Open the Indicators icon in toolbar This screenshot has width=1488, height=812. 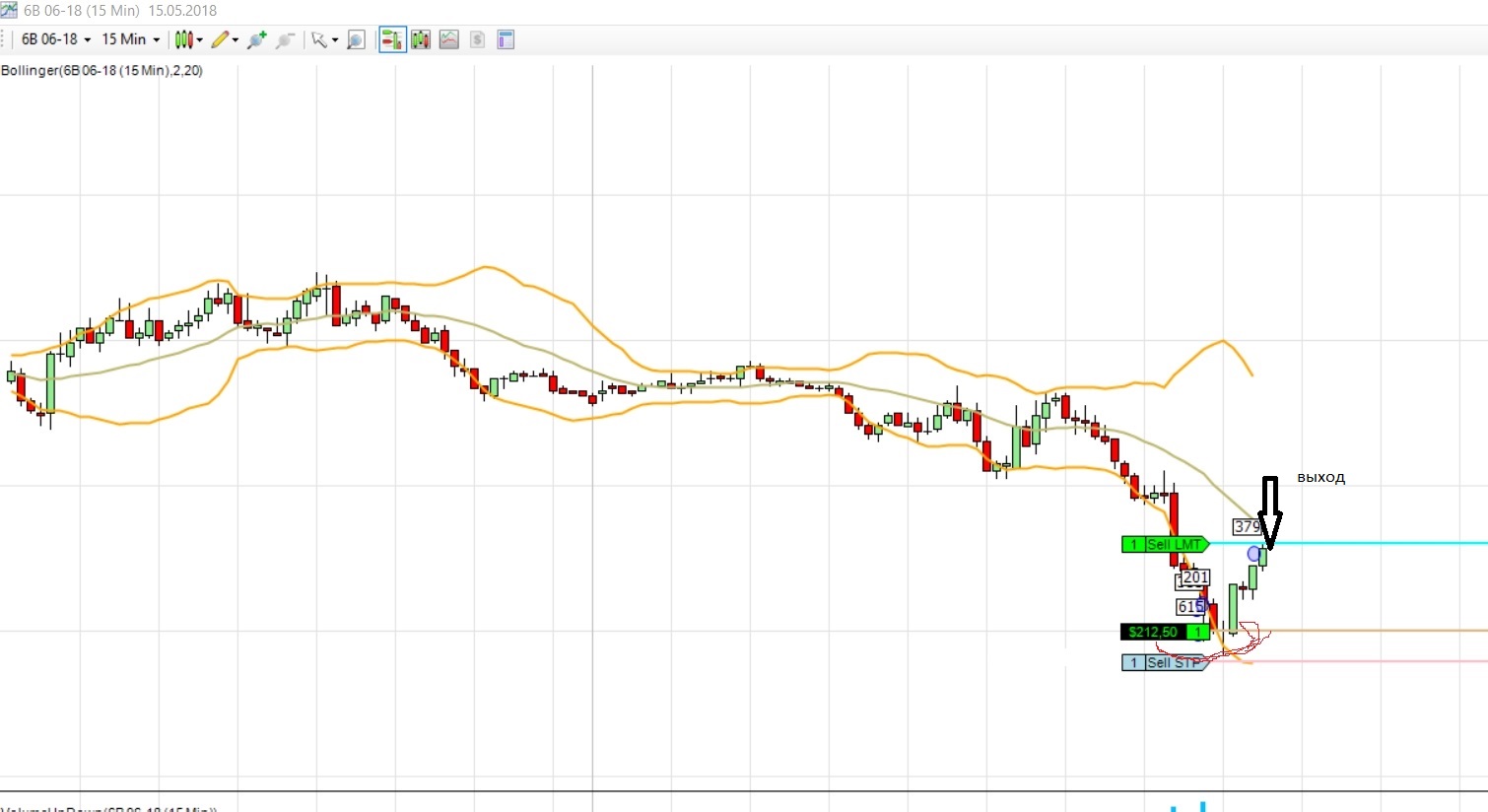click(449, 39)
